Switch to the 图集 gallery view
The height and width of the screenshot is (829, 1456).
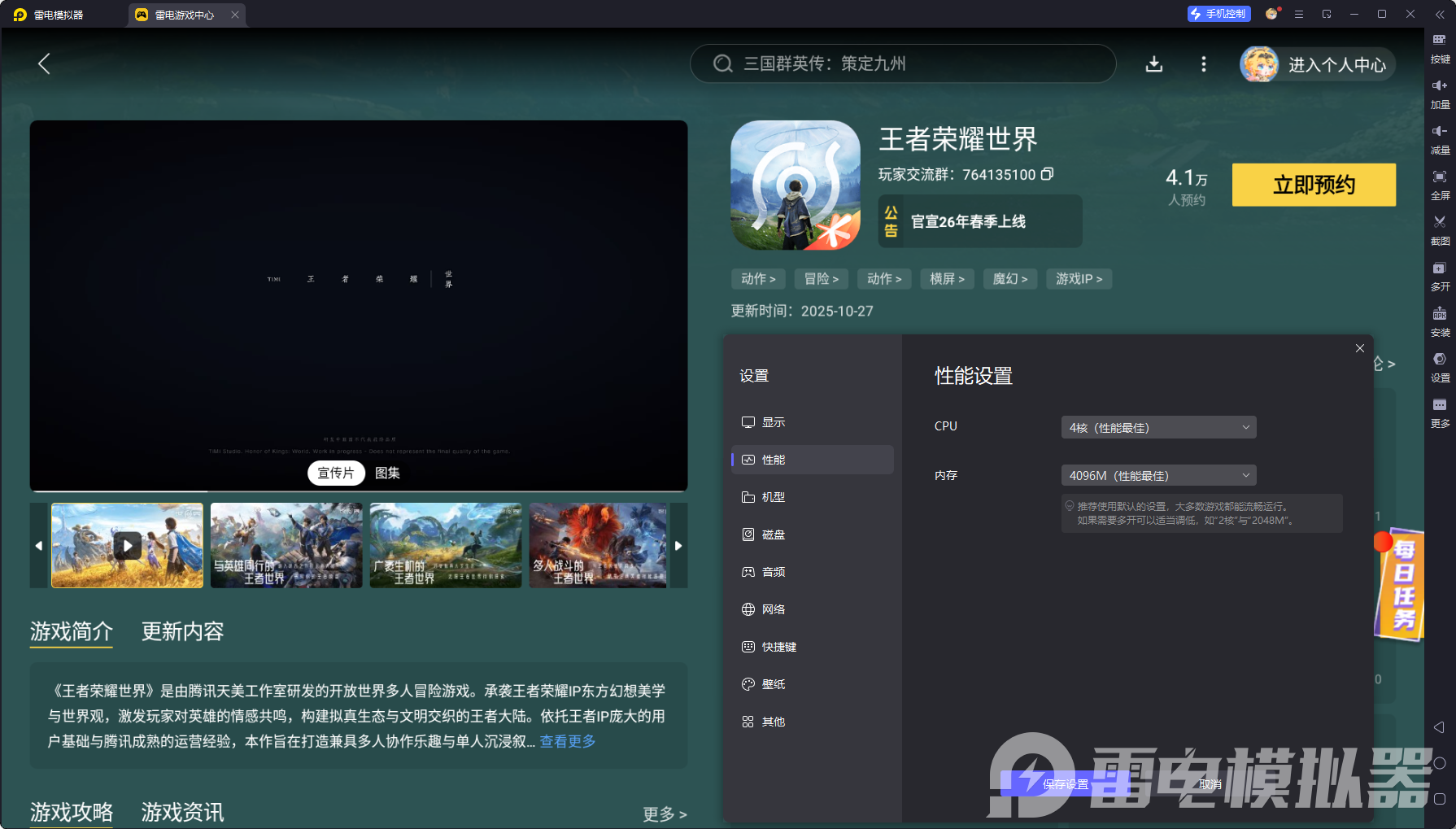[387, 473]
